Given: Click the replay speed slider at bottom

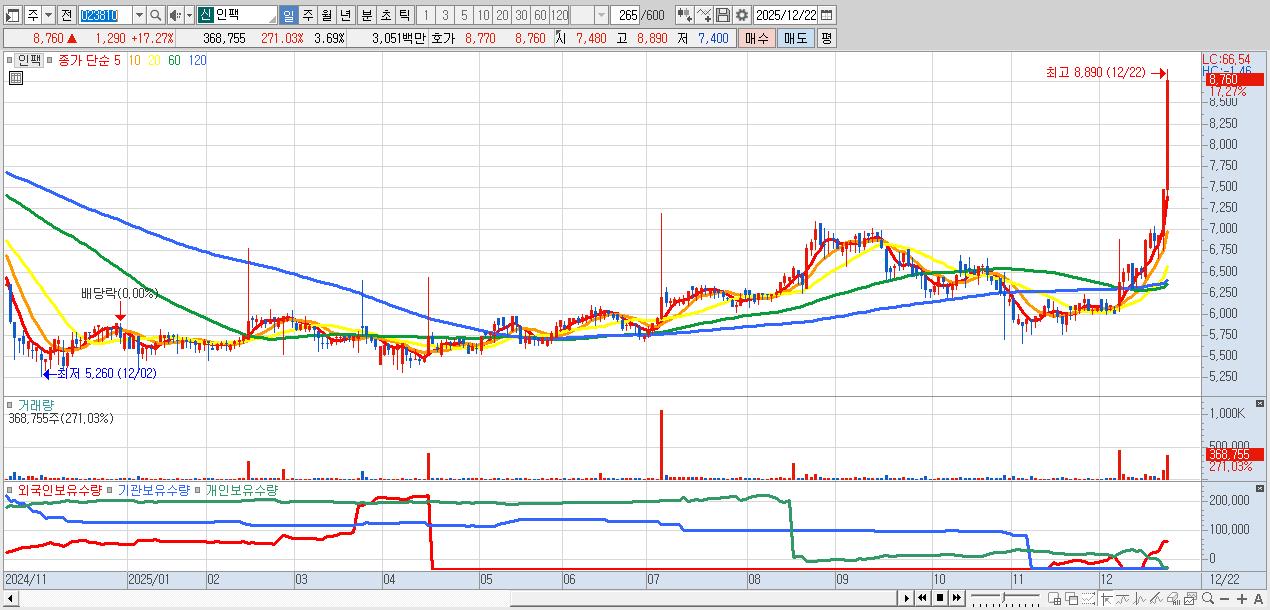Looking at the screenshot, I should coord(1005,598).
